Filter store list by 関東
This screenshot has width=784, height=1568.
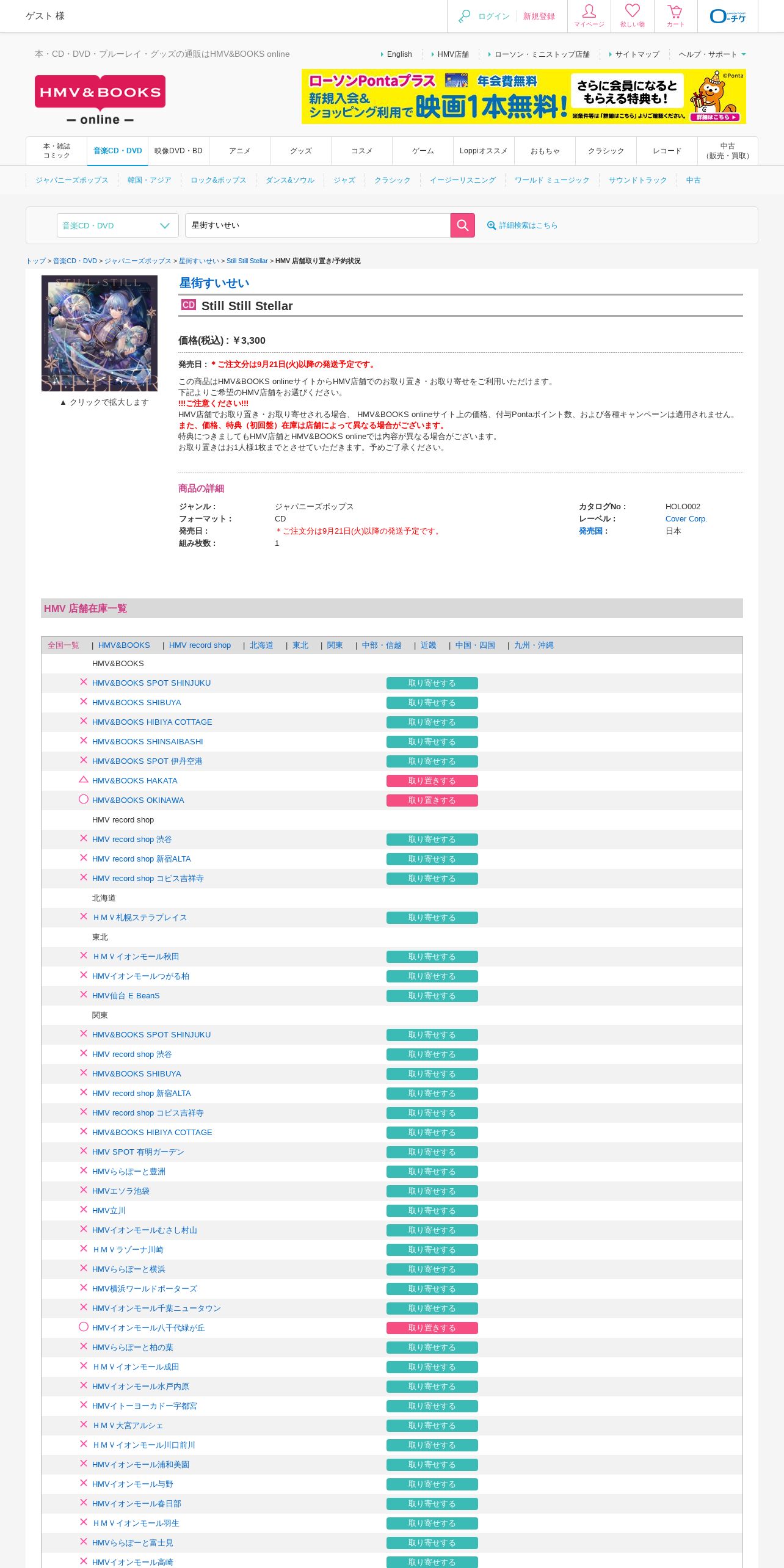335,645
